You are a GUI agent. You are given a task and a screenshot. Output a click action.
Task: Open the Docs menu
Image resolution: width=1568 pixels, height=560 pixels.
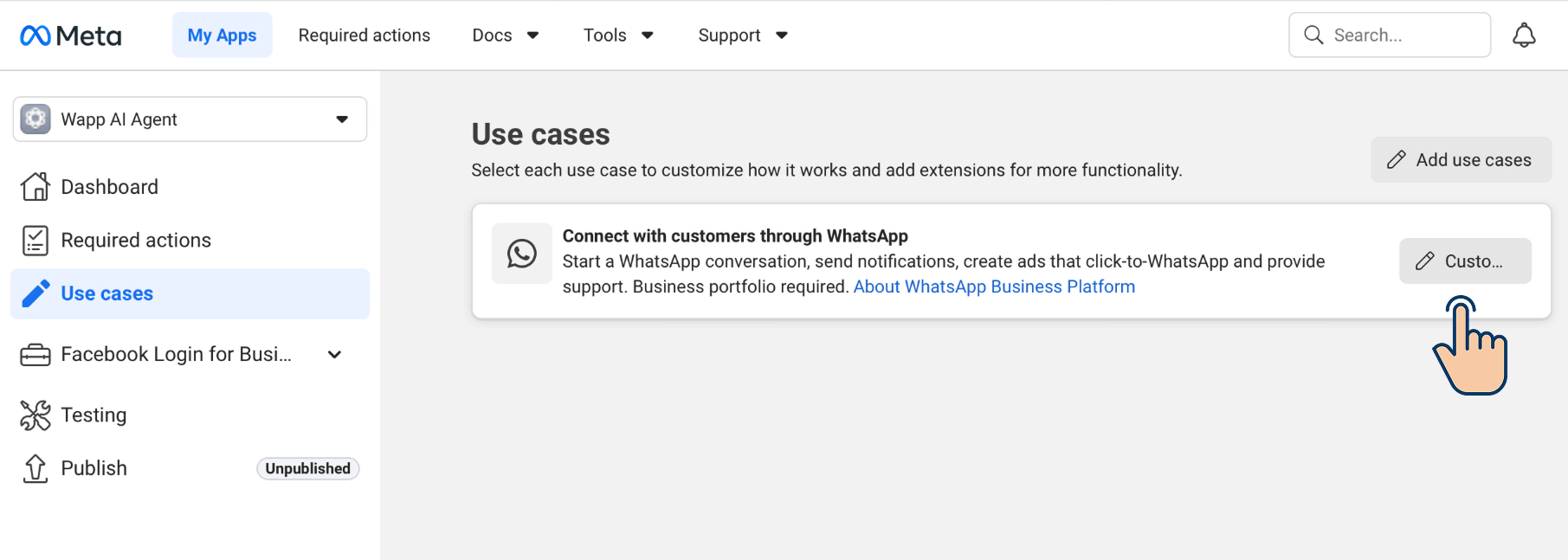[x=506, y=35]
